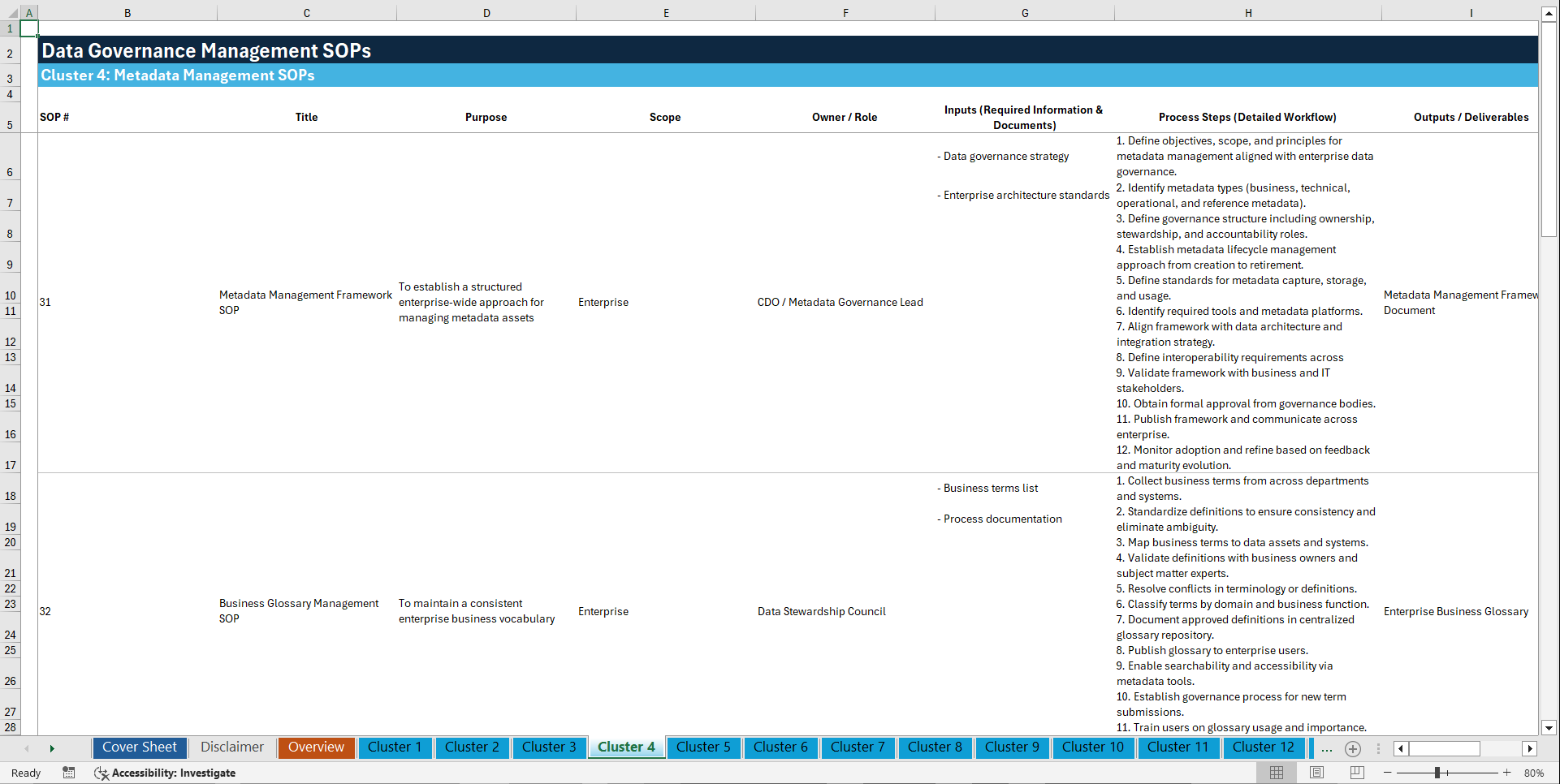1560x784 pixels.
Task: Switch to the Cluster 3 sheet
Action: pos(549,747)
